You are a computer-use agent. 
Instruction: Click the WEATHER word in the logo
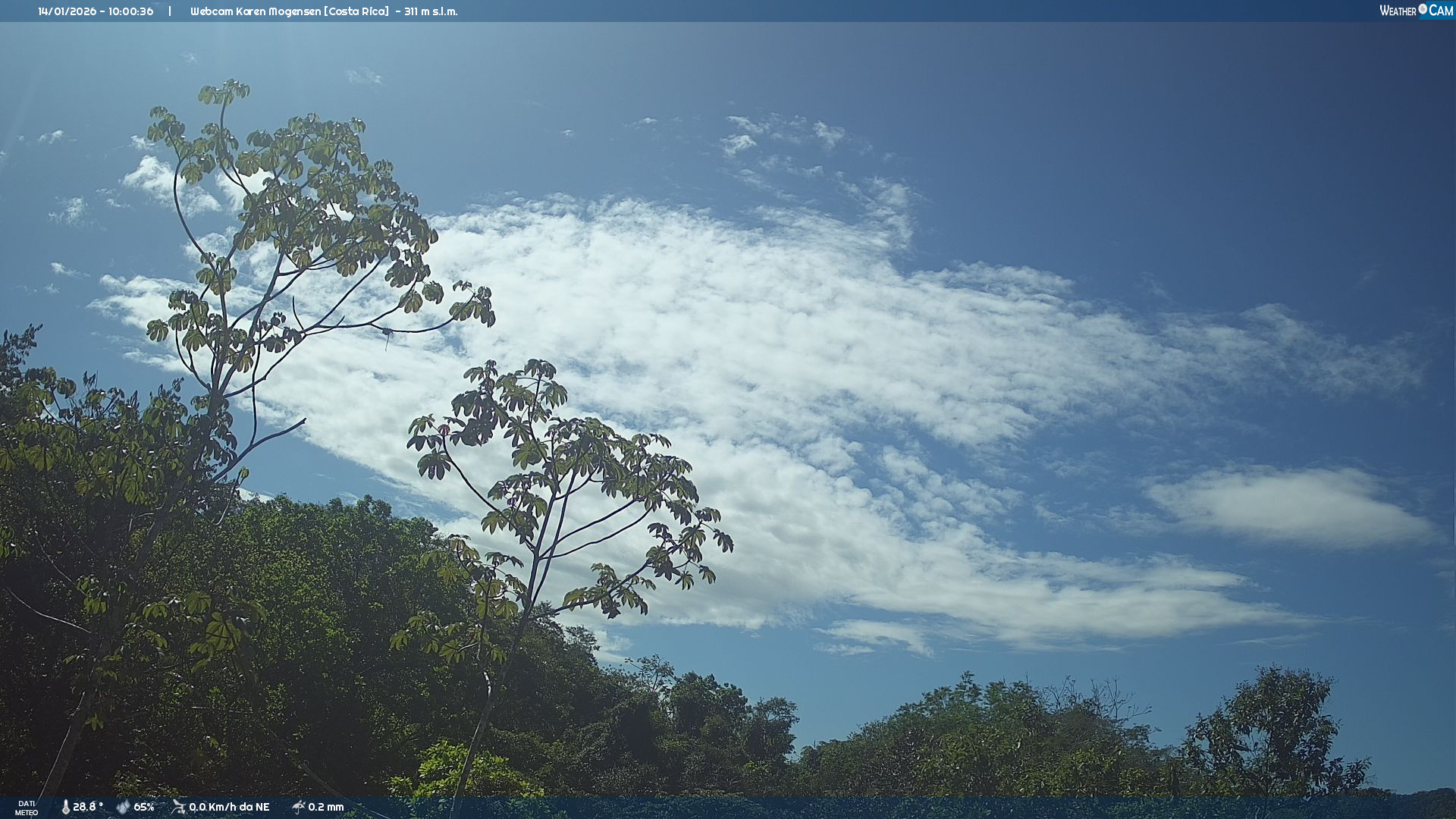click(1398, 11)
